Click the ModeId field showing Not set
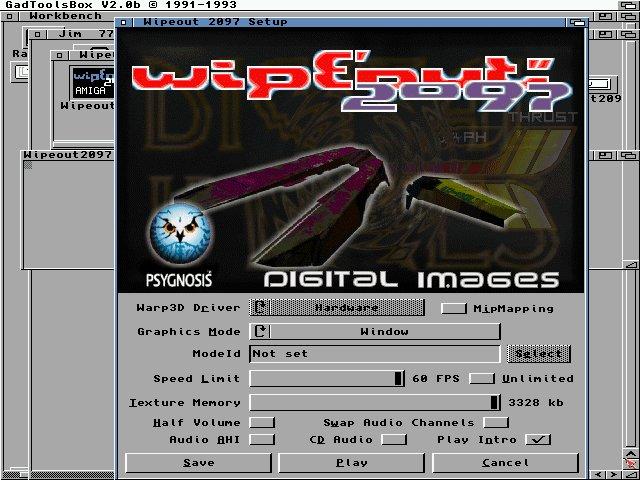 (x=375, y=354)
